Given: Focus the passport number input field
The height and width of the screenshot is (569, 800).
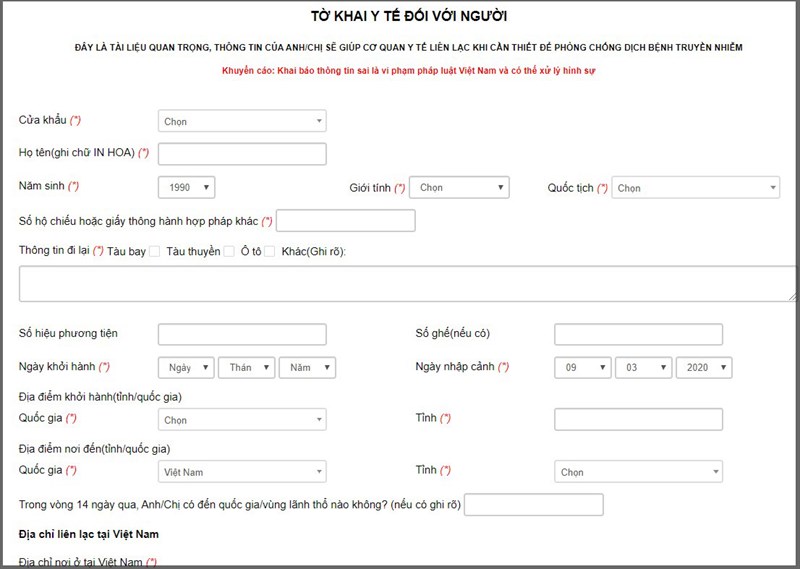Looking at the screenshot, I should click(345, 220).
